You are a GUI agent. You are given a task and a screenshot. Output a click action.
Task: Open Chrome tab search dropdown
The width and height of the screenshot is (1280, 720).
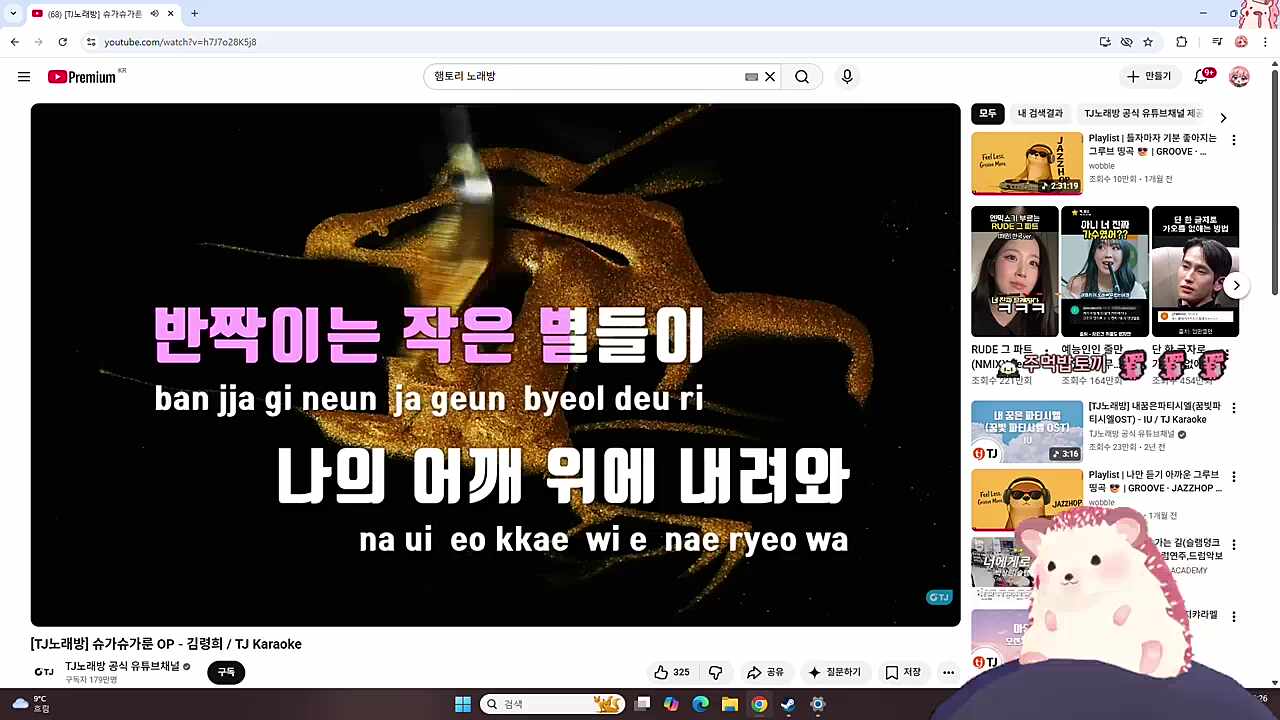[13, 14]
